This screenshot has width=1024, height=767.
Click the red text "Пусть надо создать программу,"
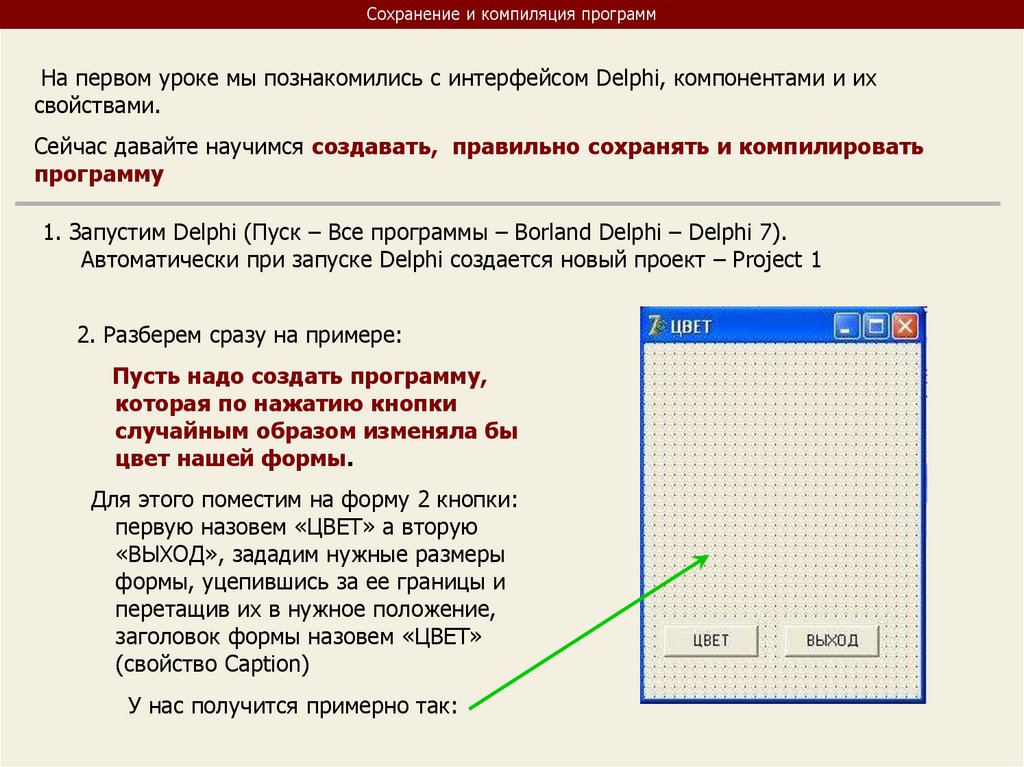[x=300, y=377]
